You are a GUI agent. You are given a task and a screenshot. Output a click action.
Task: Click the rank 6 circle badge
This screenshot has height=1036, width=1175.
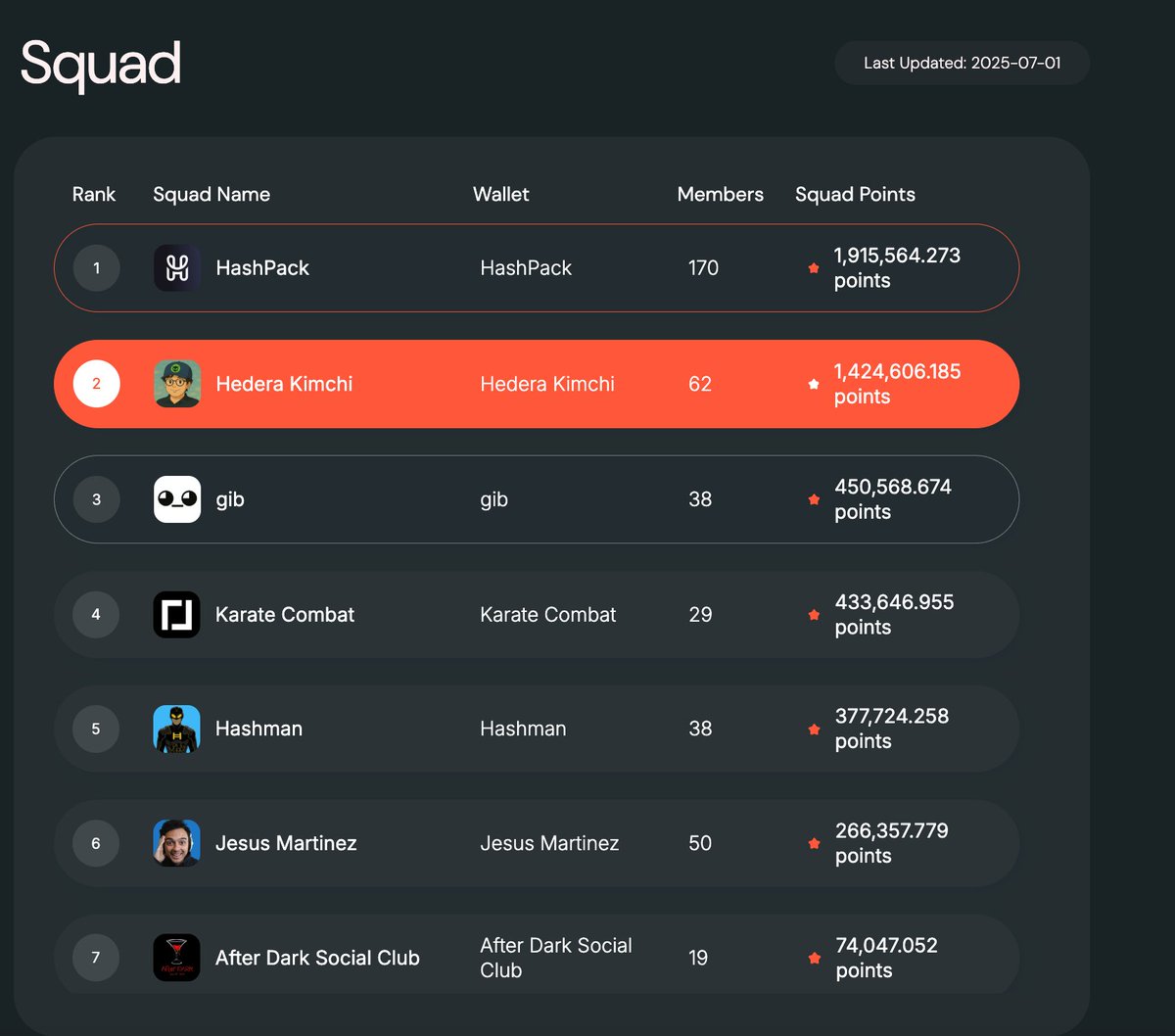96,843
